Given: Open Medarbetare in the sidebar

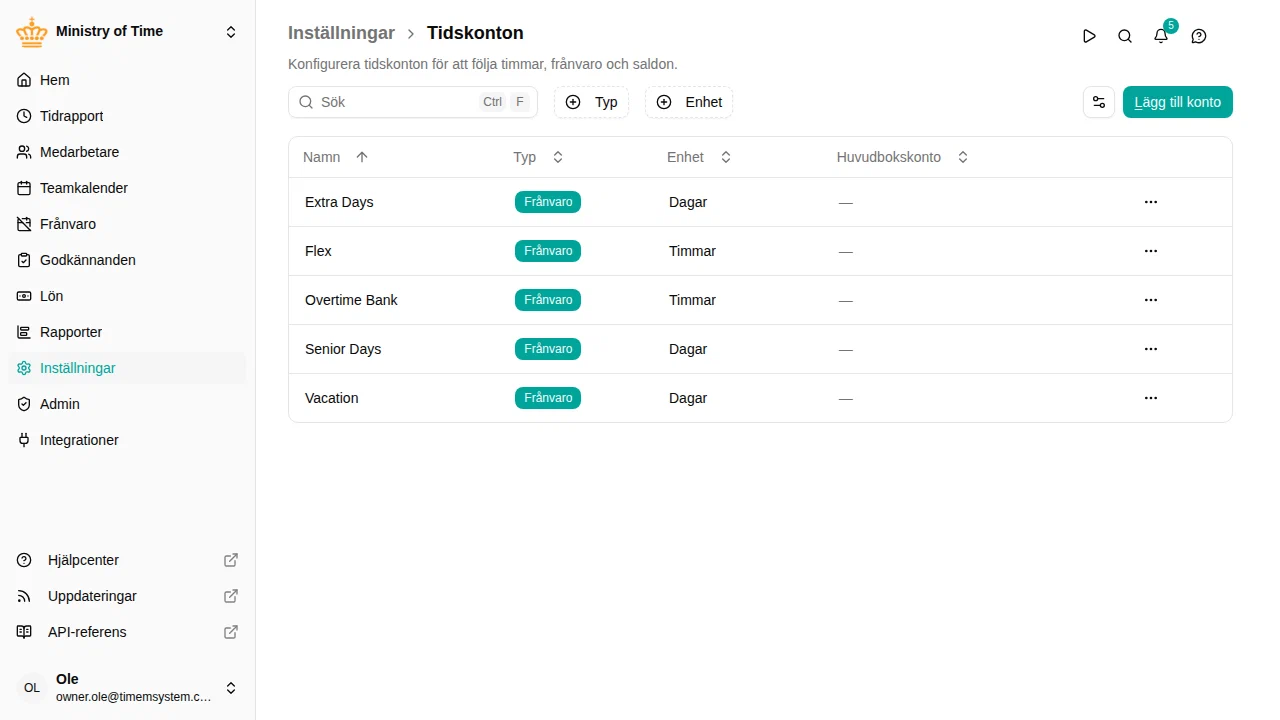Looking at the screenshot, I should (x=127, y=152).
